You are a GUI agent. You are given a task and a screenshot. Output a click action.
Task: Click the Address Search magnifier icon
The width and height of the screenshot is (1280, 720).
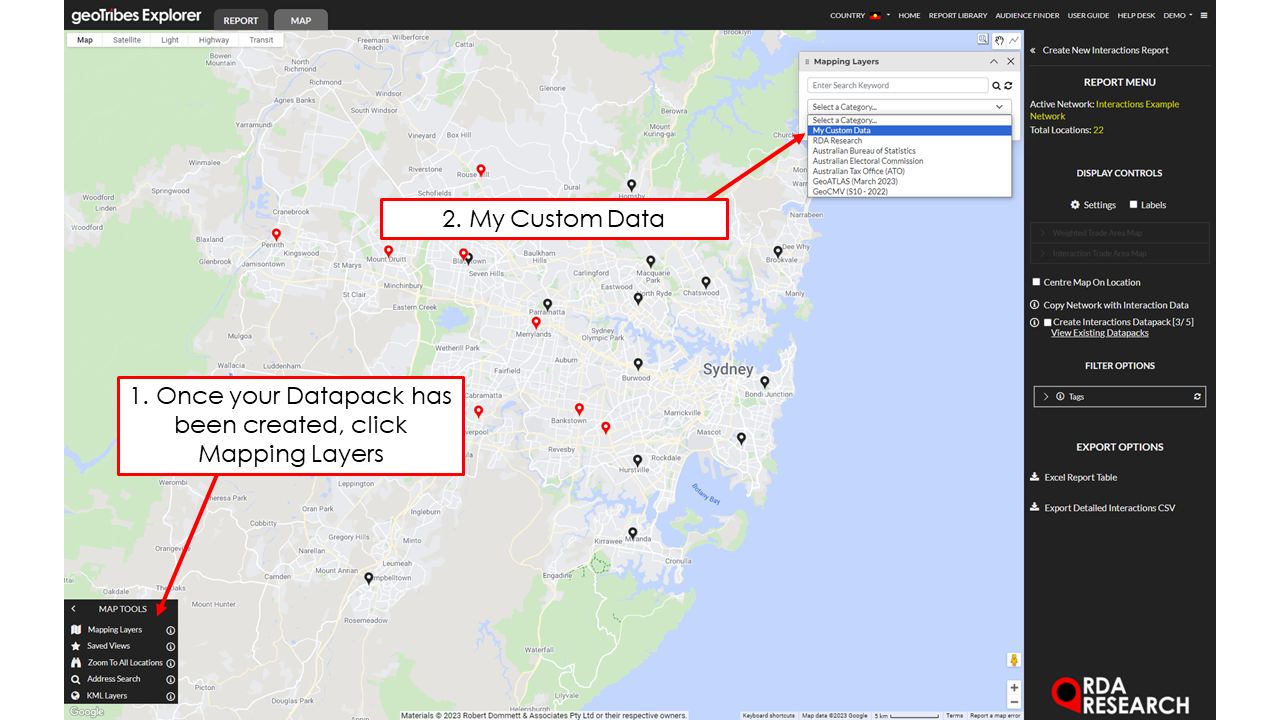76,679
